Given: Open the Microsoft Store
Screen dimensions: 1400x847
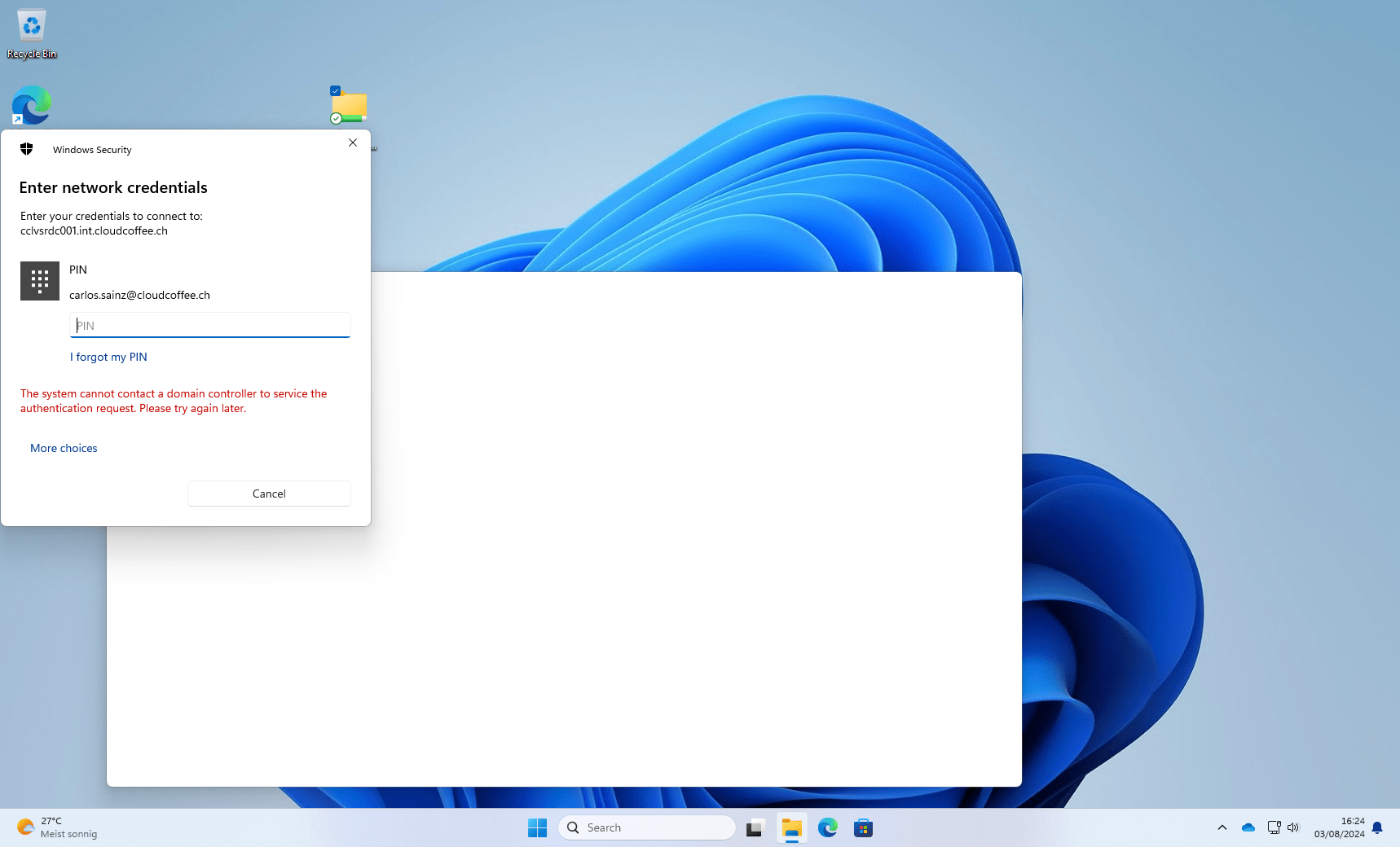Looking at the screenshot, I should click(863, 827).
